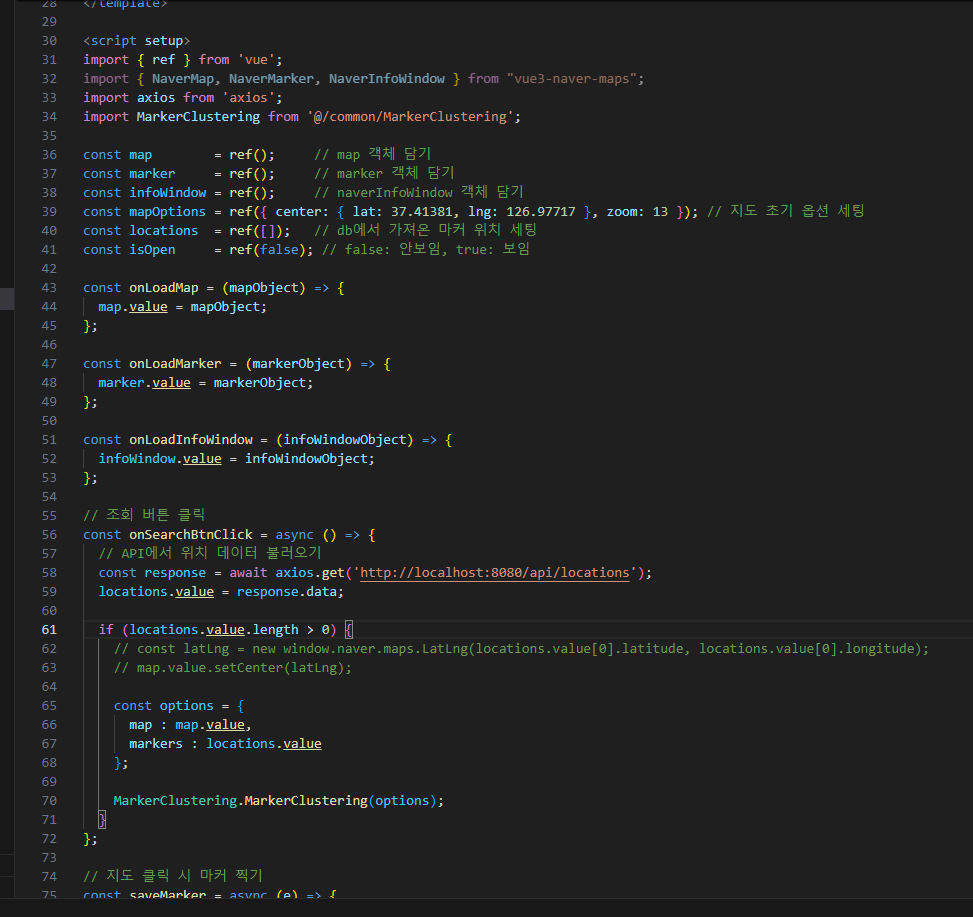Click the highlighted opening brace on line 61

pos(349,630)
